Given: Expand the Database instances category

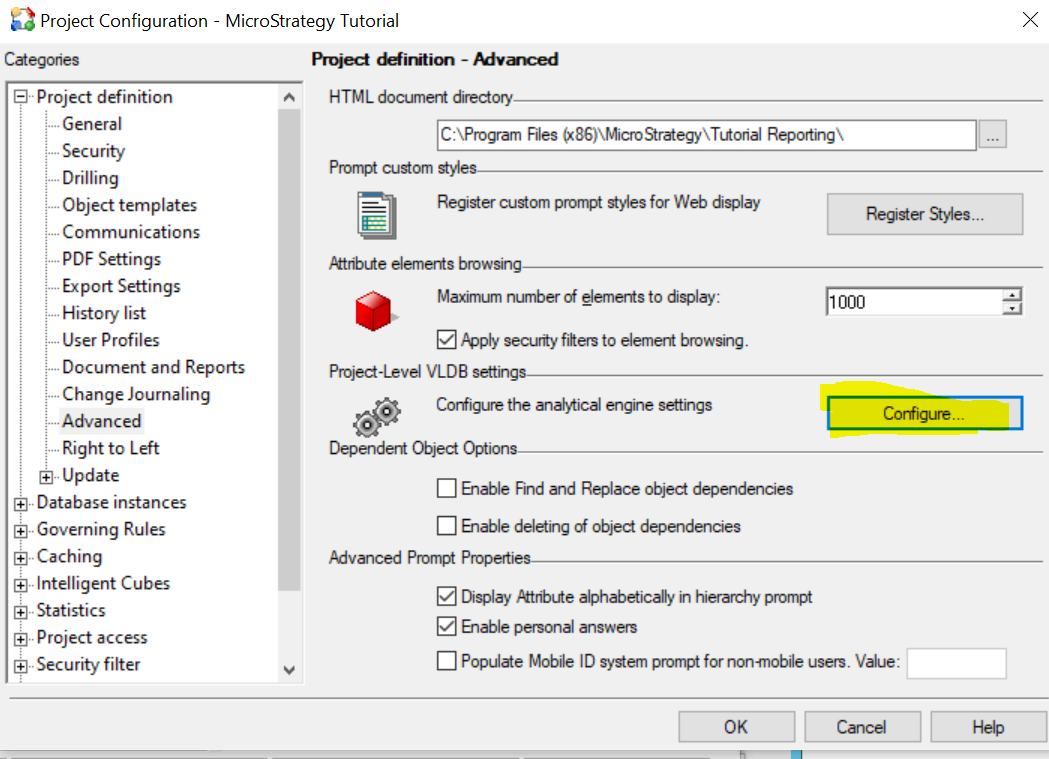Looking at the screenshot, I should [x=21, y=502].
